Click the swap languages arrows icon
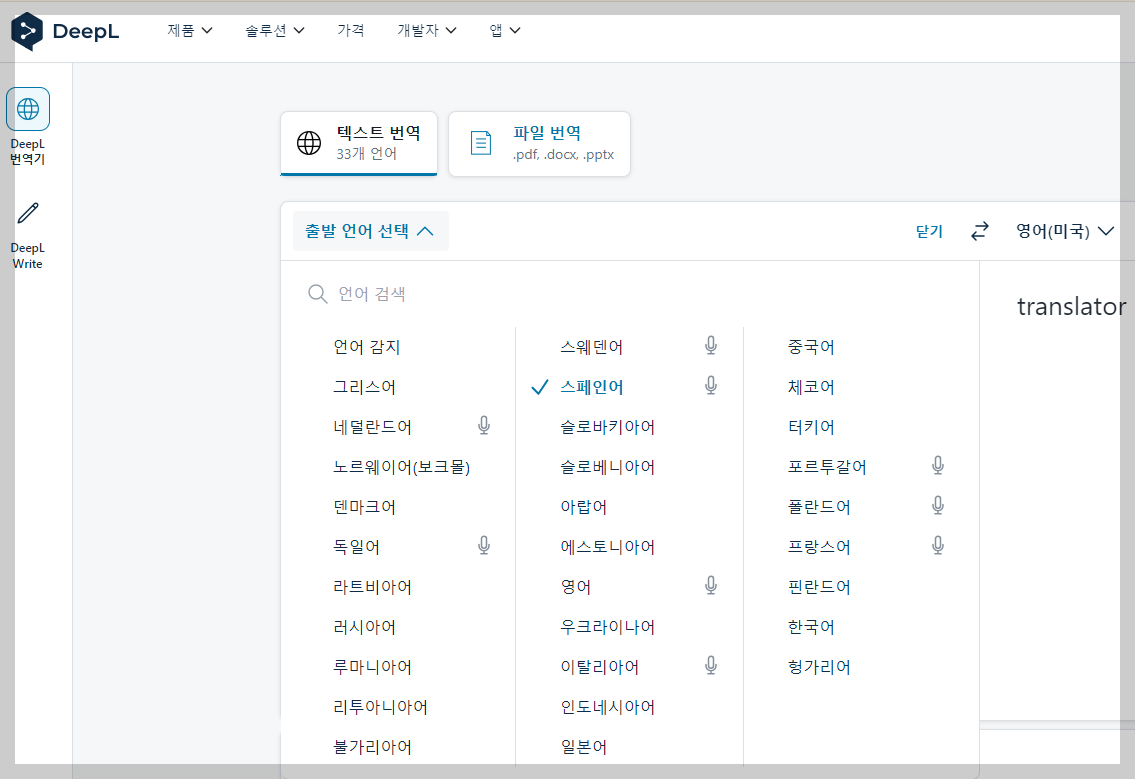 coord(979,230)
